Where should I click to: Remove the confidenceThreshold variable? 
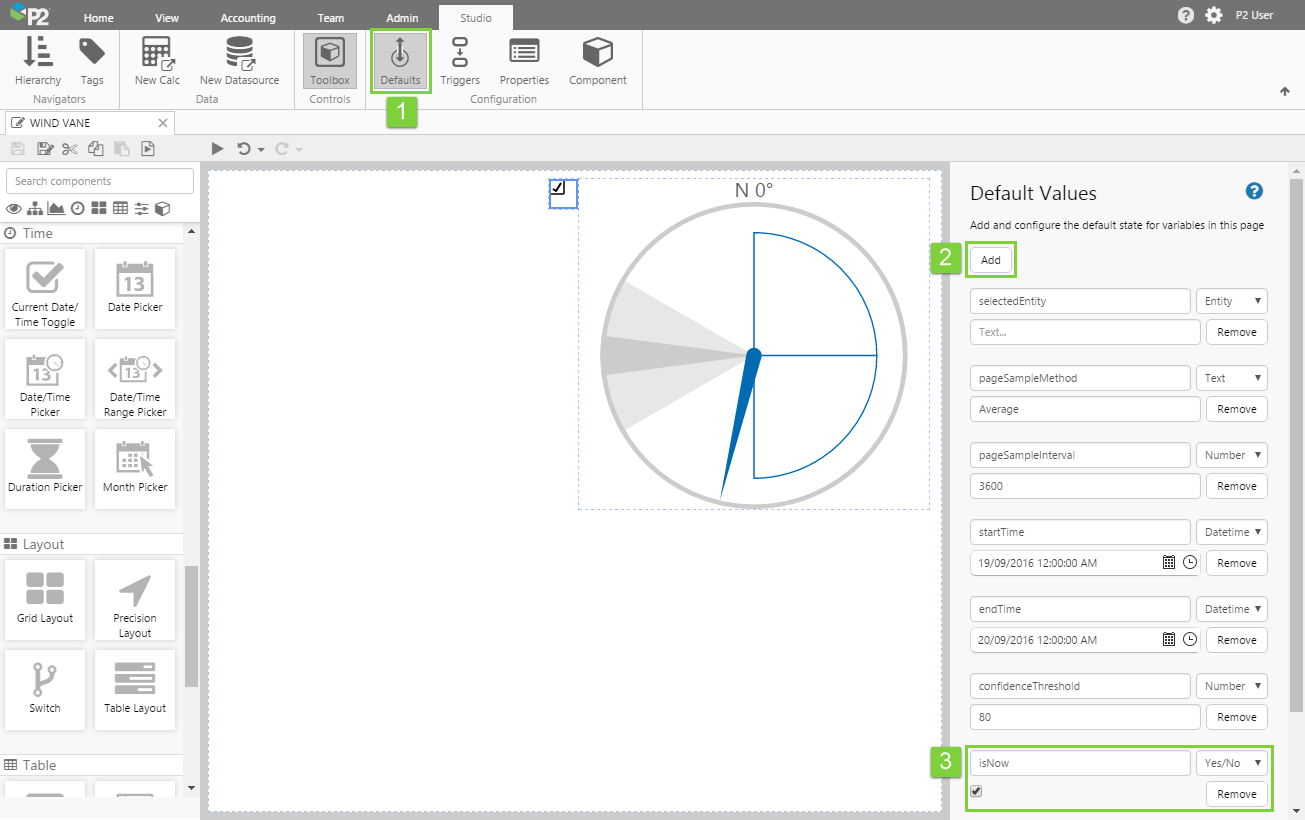click(1236, 717)
